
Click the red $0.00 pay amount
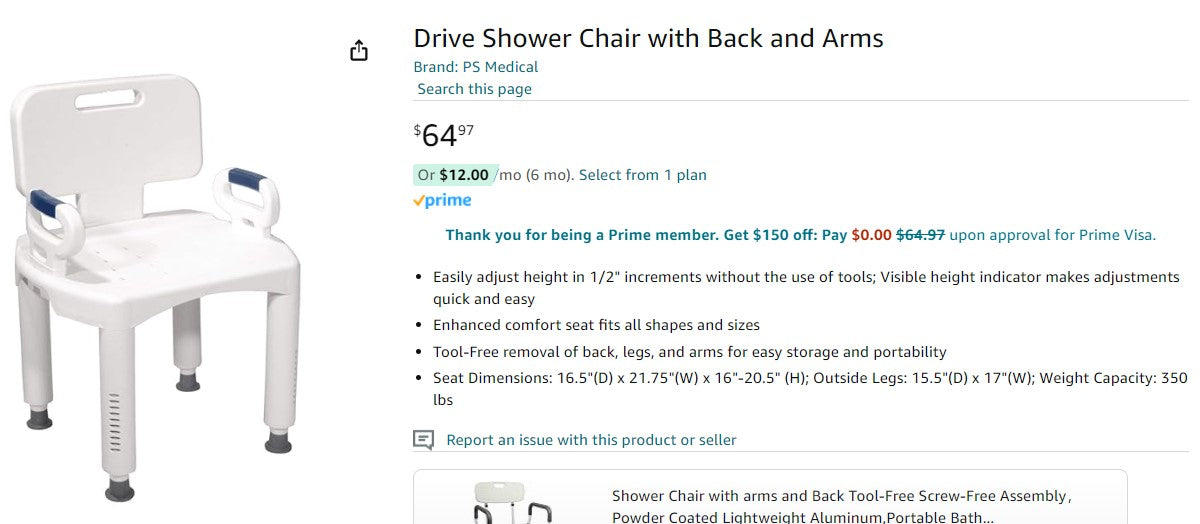tap(871, 235)
